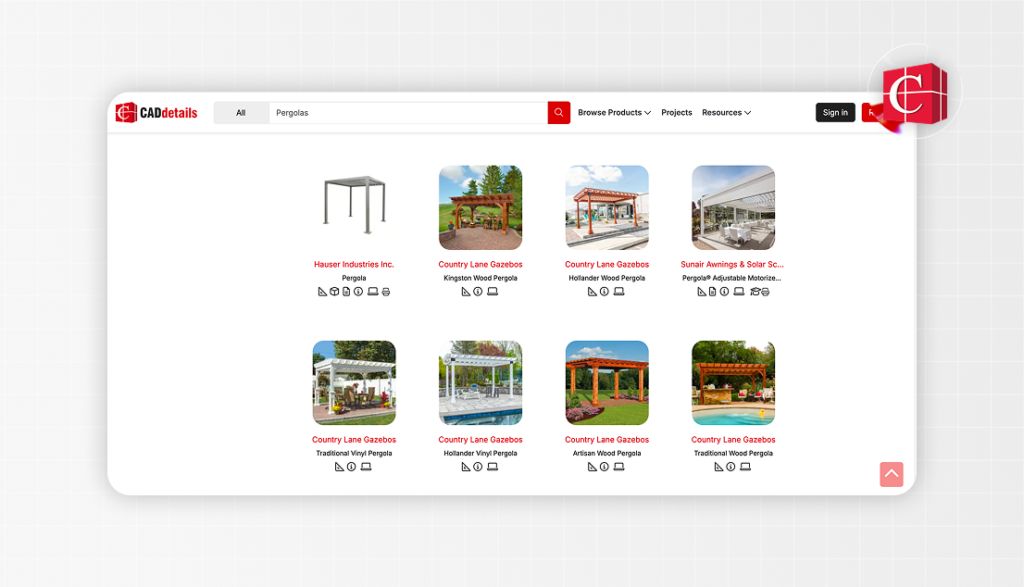Open specification document icon for Hauser Pergola

point(346,292)
